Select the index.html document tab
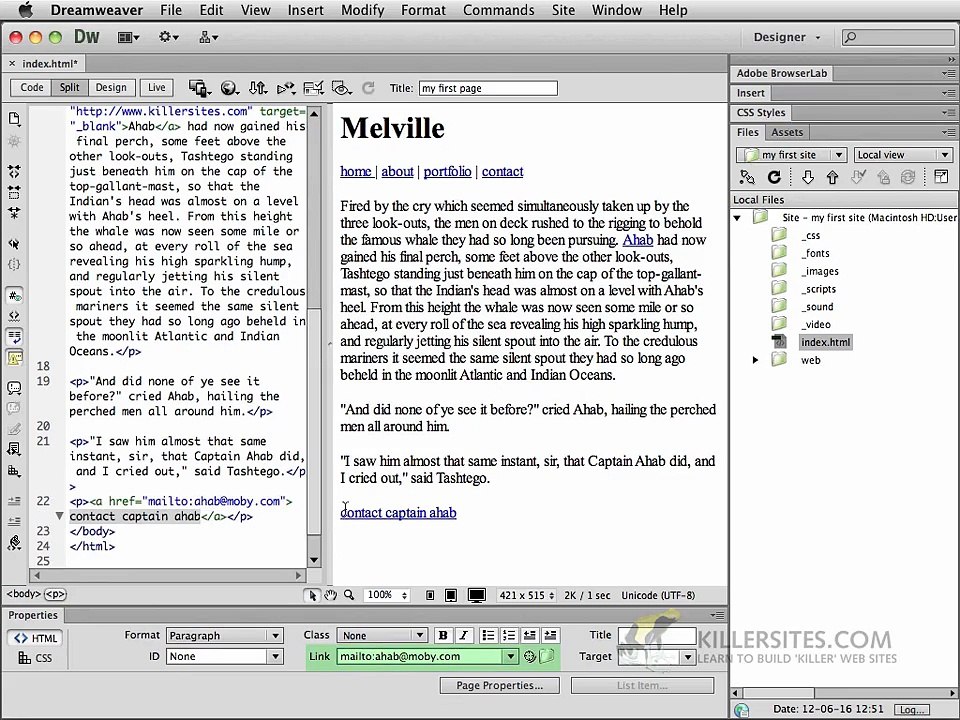This screenshot has width=960, height=720. tap(50, 64)
